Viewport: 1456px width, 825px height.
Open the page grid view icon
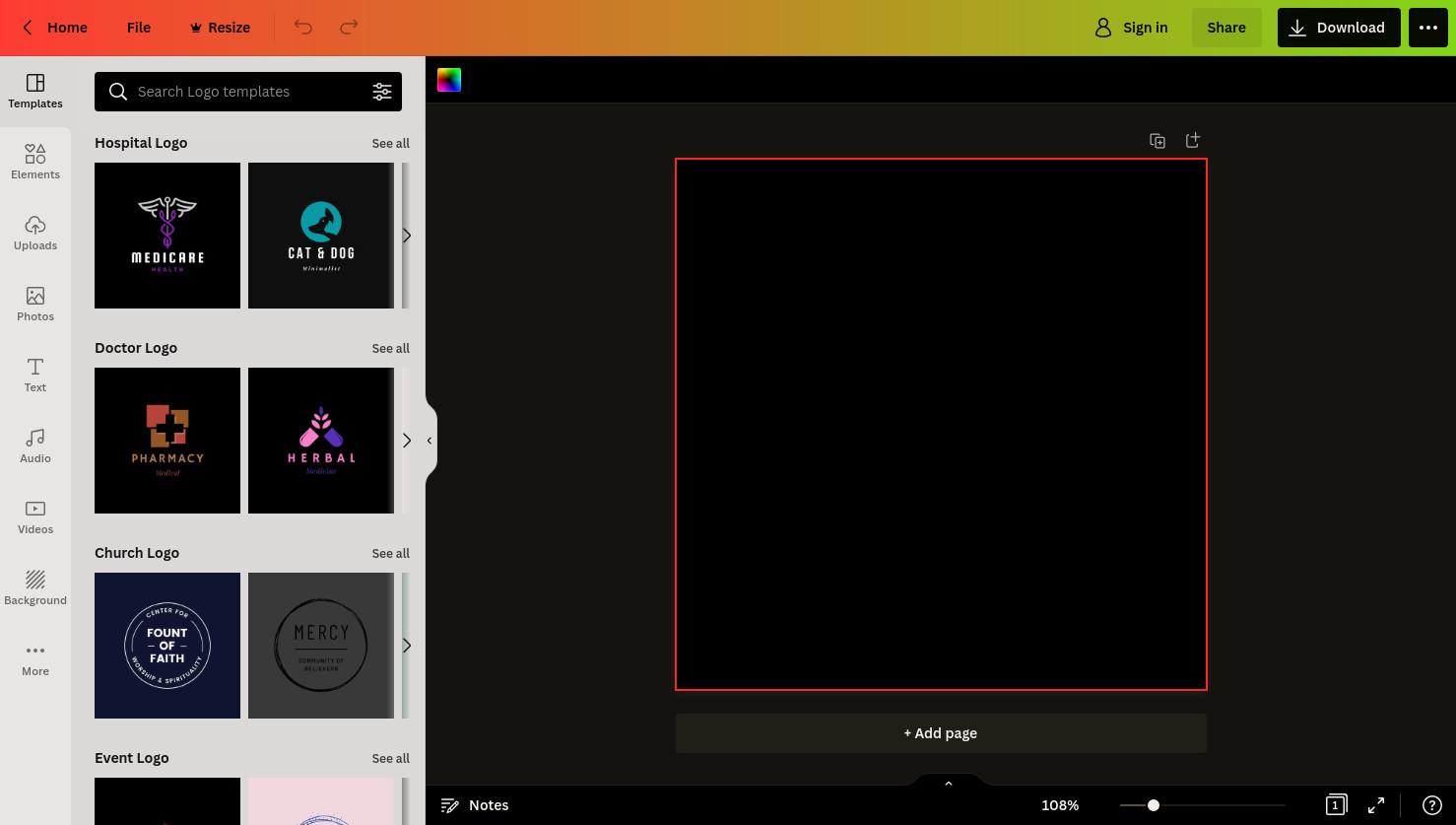(x=1336, y=805)
